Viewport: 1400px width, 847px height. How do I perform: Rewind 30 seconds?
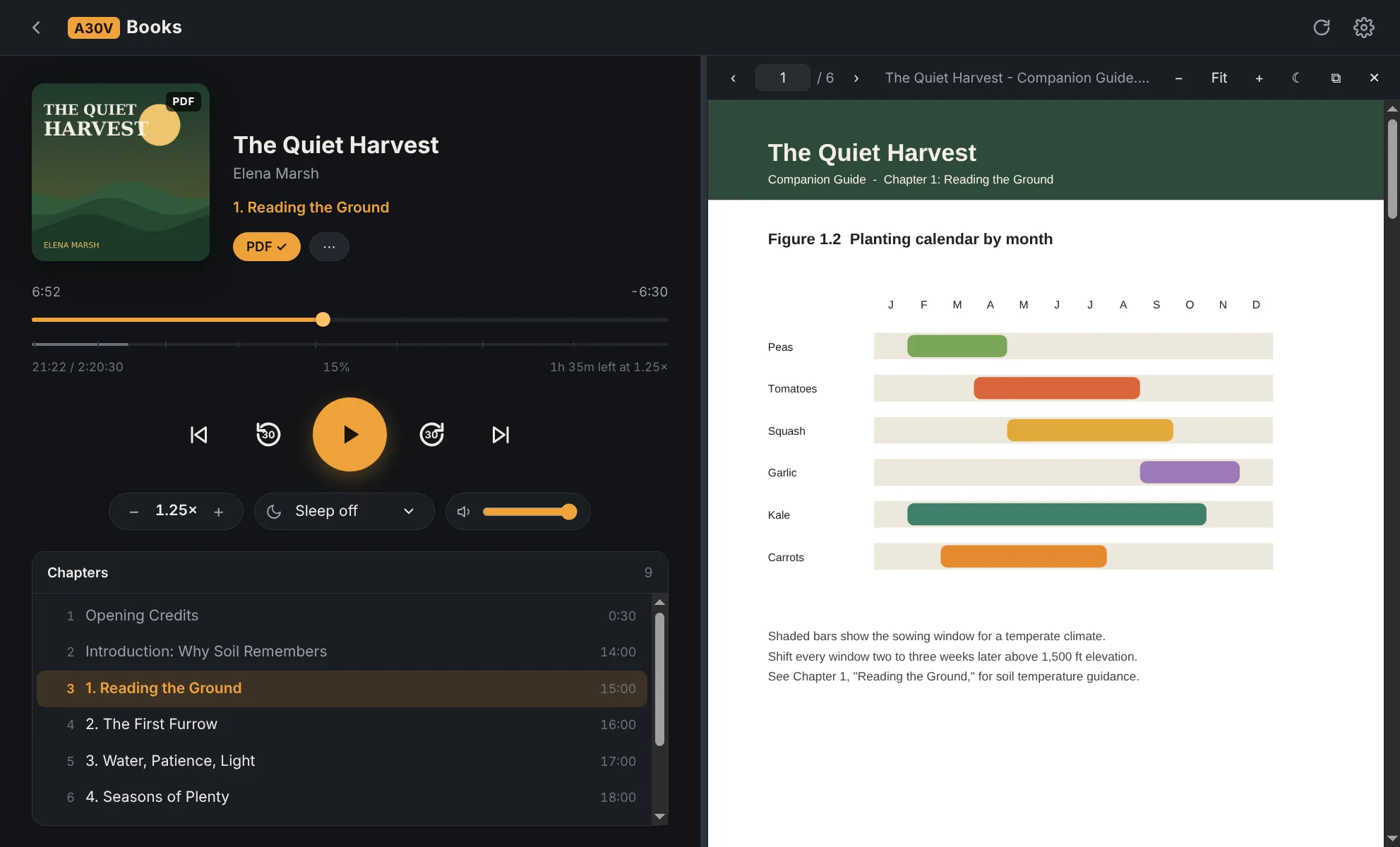pos(268,435)
